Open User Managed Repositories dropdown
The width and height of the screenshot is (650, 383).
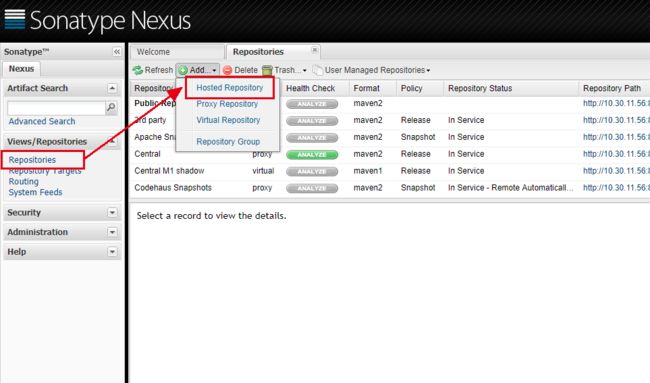[x=371, y=70]
